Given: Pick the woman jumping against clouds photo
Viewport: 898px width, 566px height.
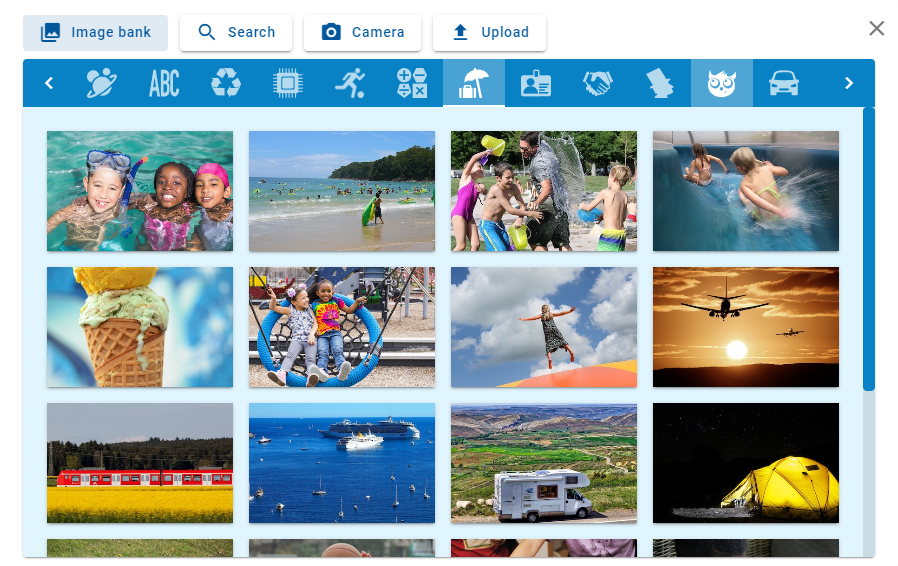Looking at the screenshot, I should click(543, 327).
